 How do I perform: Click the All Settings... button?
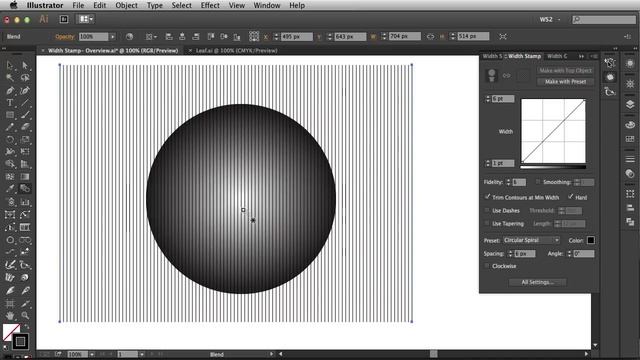point(538,282)
